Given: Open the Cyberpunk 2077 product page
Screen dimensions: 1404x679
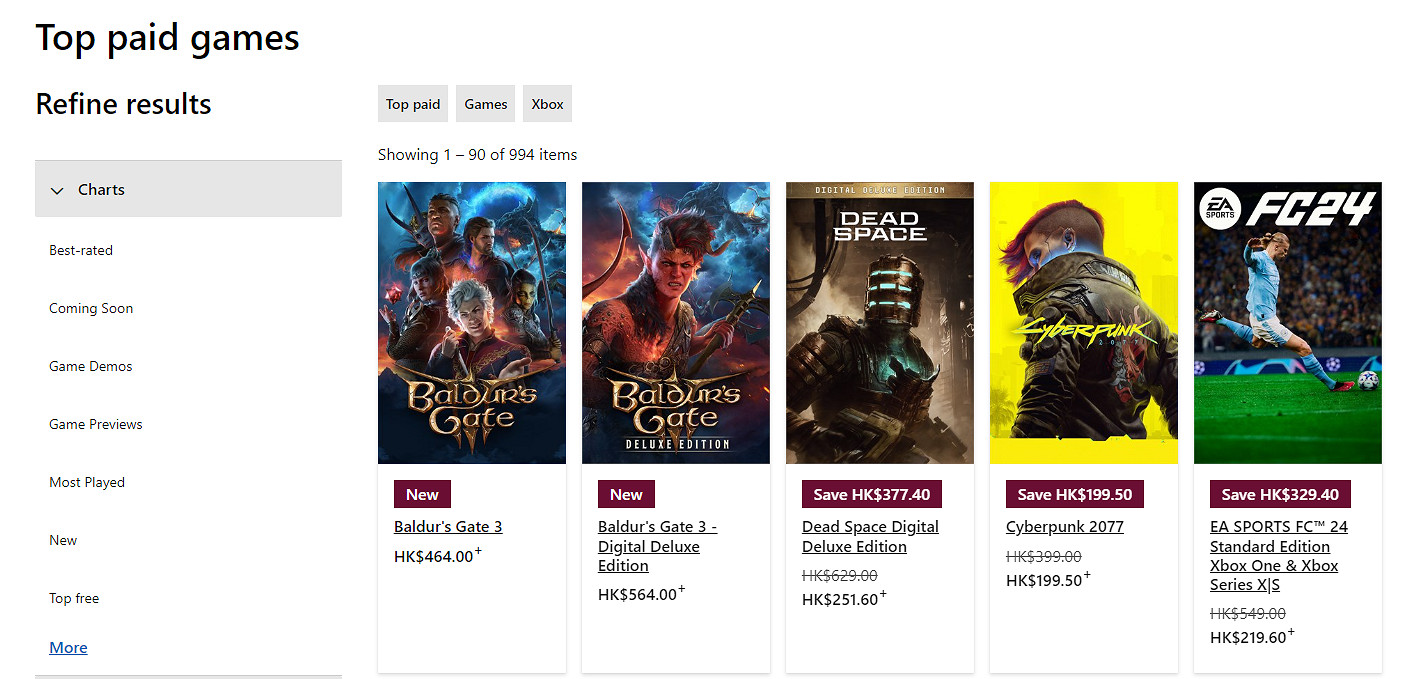Looking at the screenshot, I should (1064, 526).
